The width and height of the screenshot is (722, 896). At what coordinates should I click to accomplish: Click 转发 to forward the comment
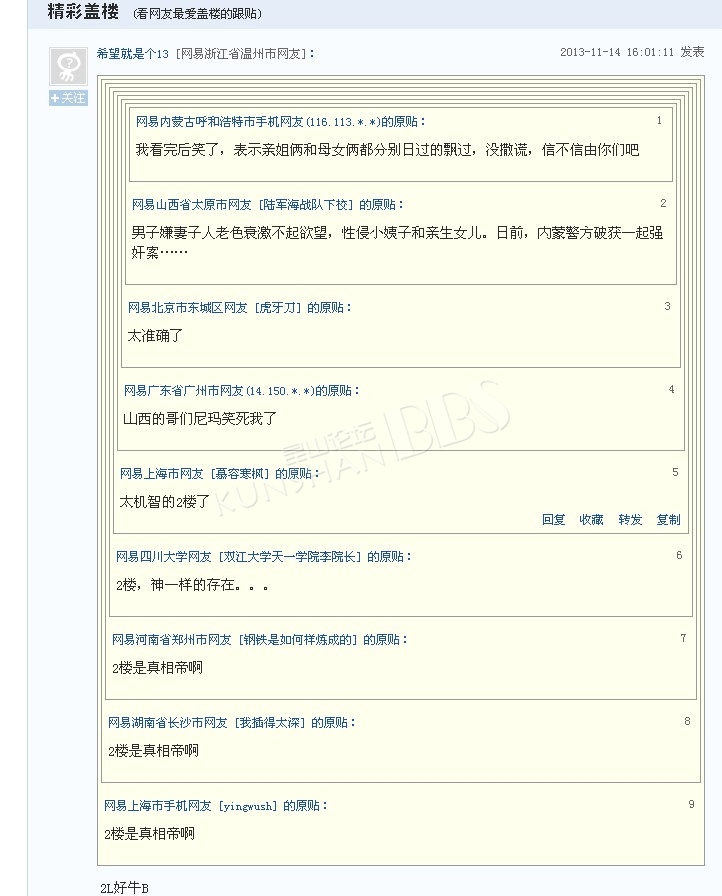pos(630,519)
